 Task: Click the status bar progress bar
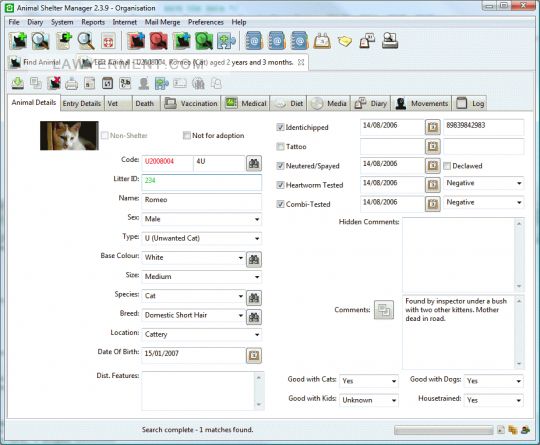tap(444, 430)
